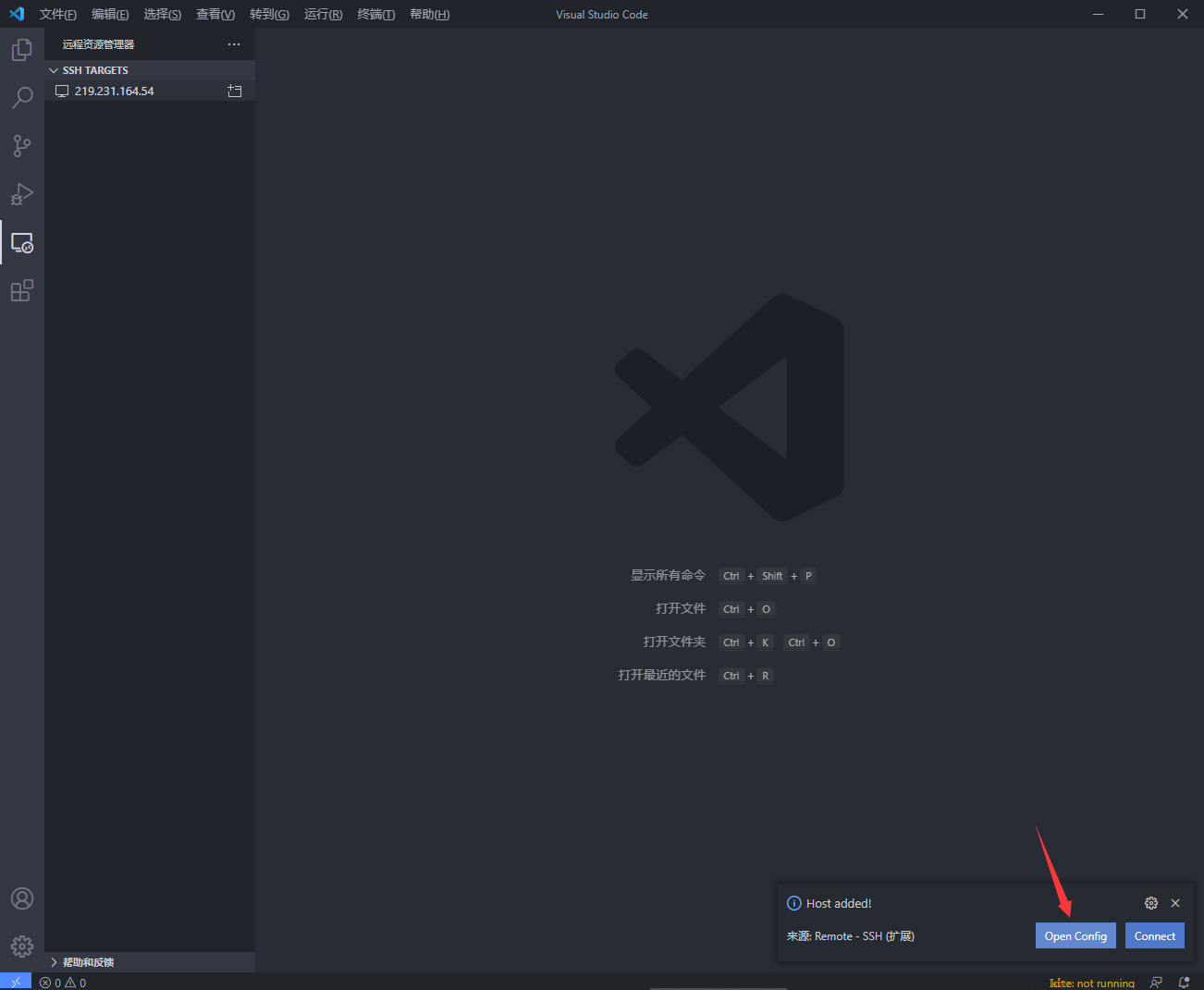Screen dimensions: 1204x990
Task: Click the feedback icon in status bar
Action: [x=1156, y=983]
